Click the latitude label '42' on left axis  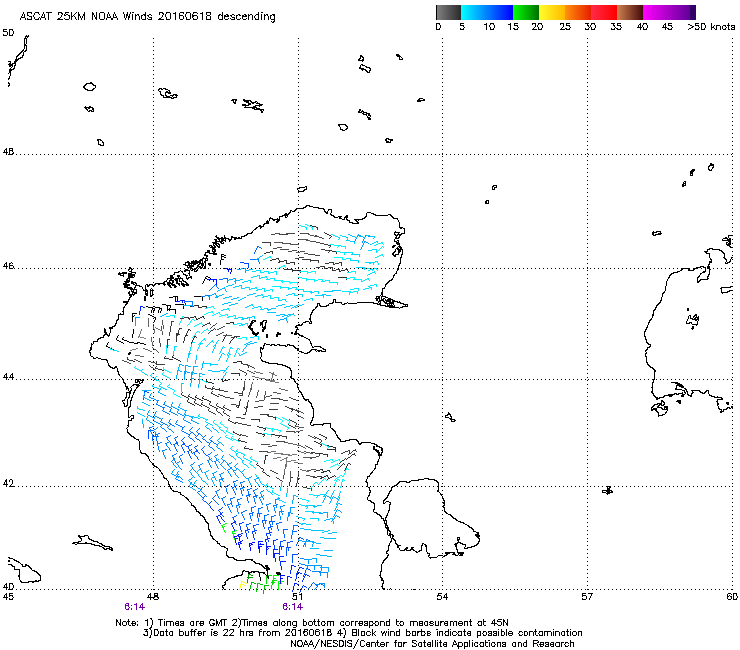[8, 484]
